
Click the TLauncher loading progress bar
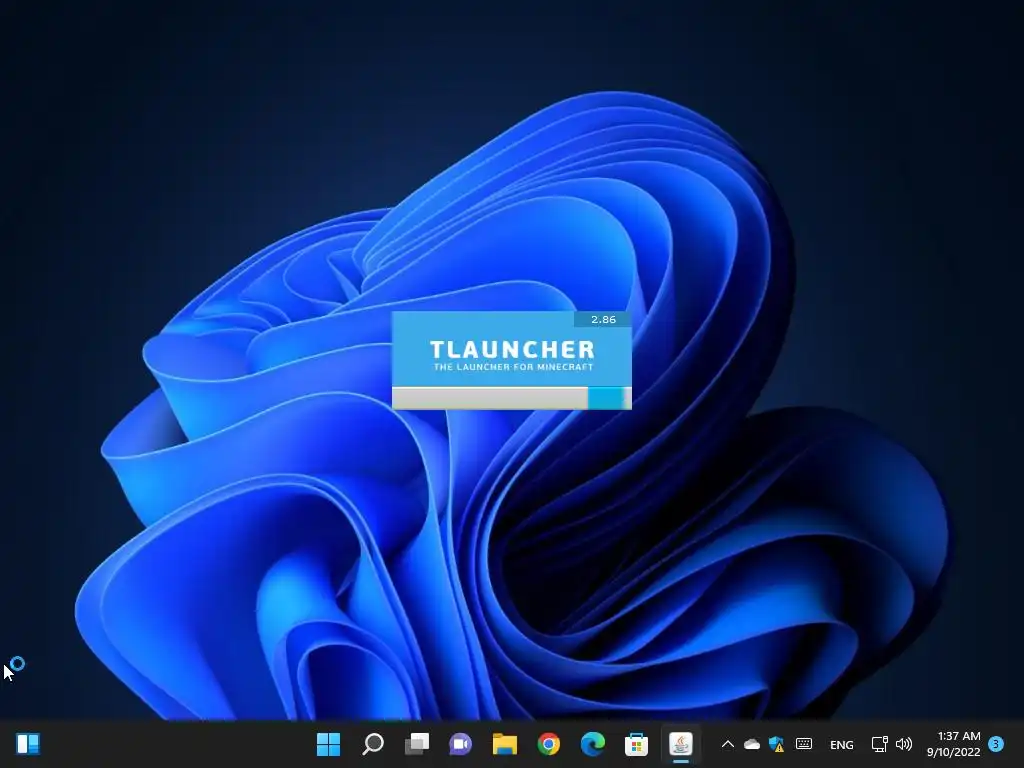pyautogui.click(x=512, y=398)
